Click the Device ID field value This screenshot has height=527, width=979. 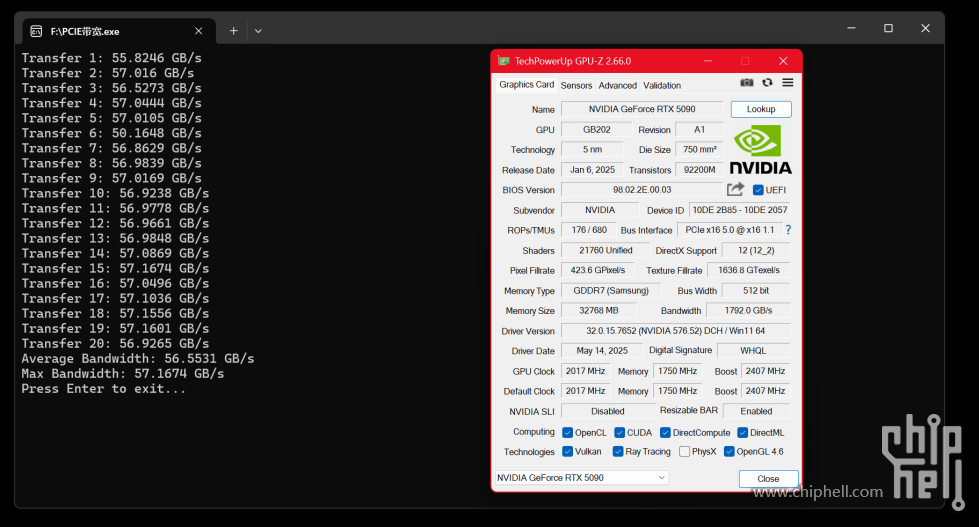pyautogui.click(x=740, y=210)
